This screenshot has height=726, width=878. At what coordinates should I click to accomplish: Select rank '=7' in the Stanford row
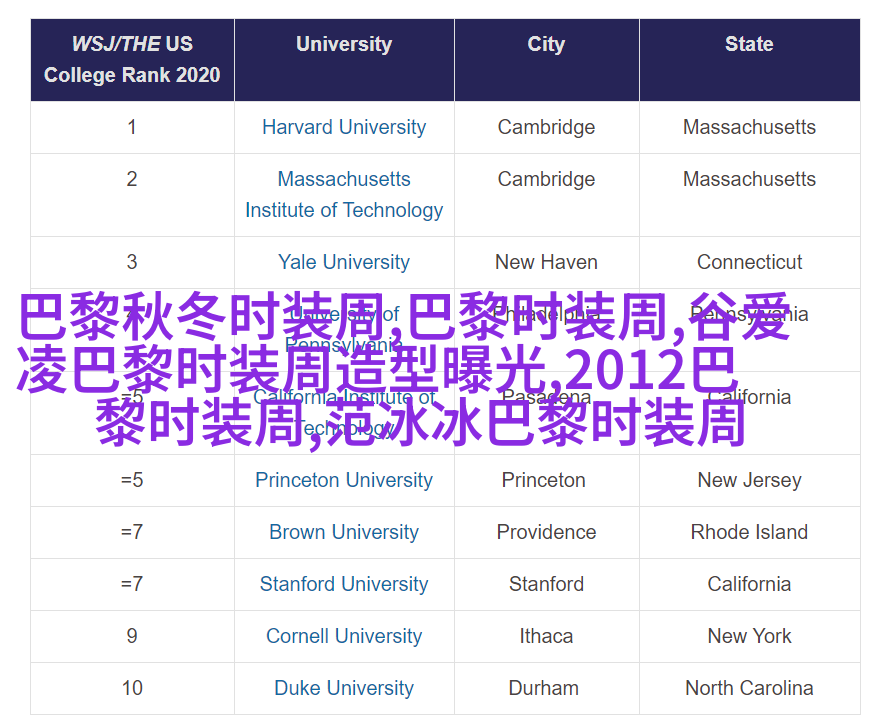pos(132,584)
